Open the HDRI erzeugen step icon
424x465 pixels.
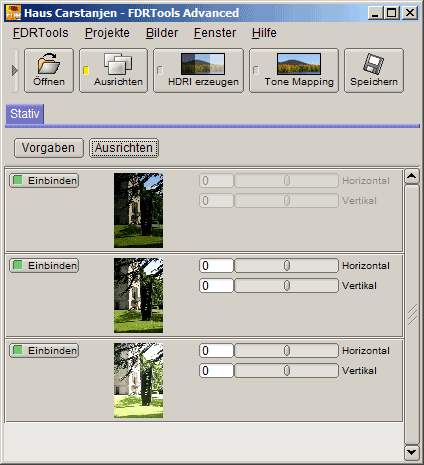click(203, 64)
